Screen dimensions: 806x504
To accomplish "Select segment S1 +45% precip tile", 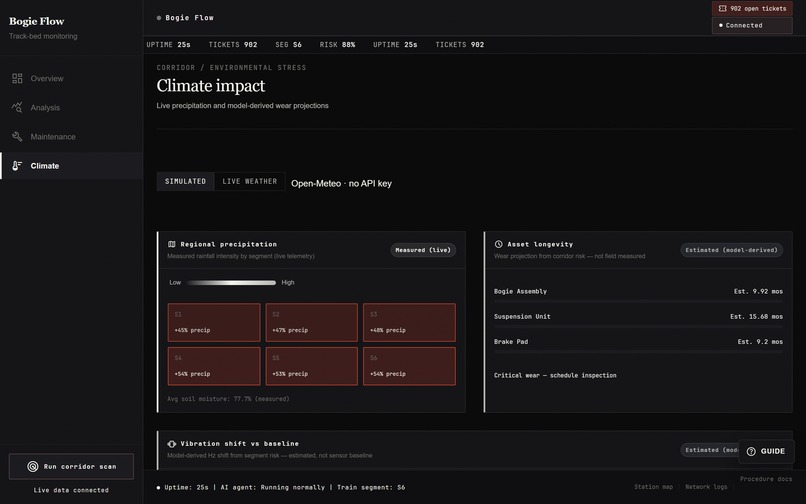I will tap(214, 322).
